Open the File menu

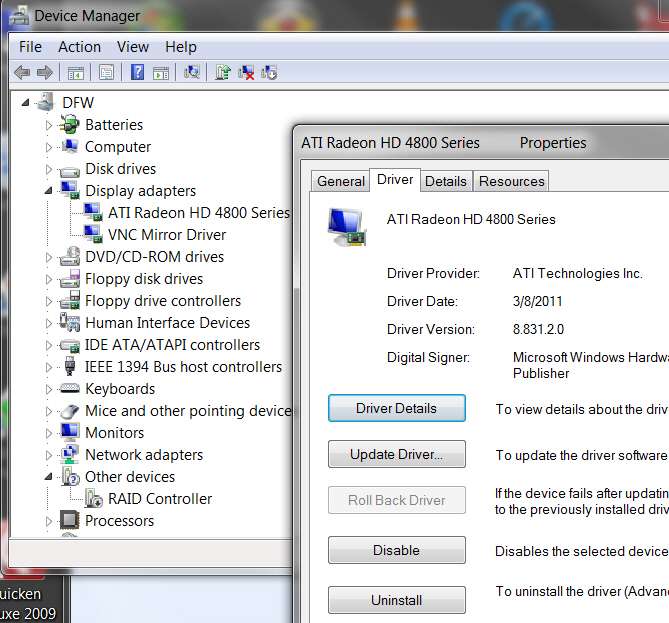(30, 47)
